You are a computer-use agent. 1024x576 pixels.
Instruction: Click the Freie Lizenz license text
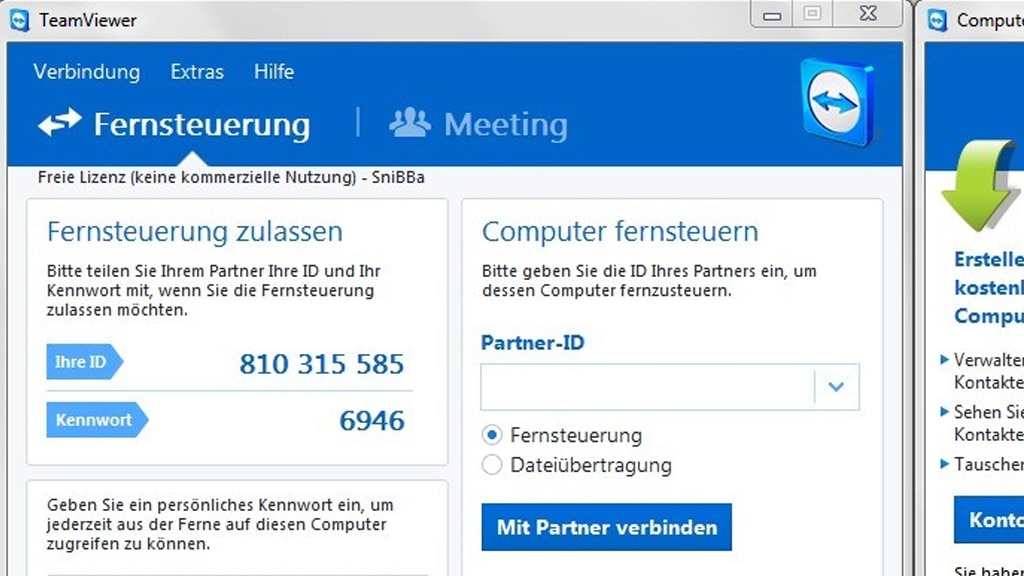coord(231,178)
